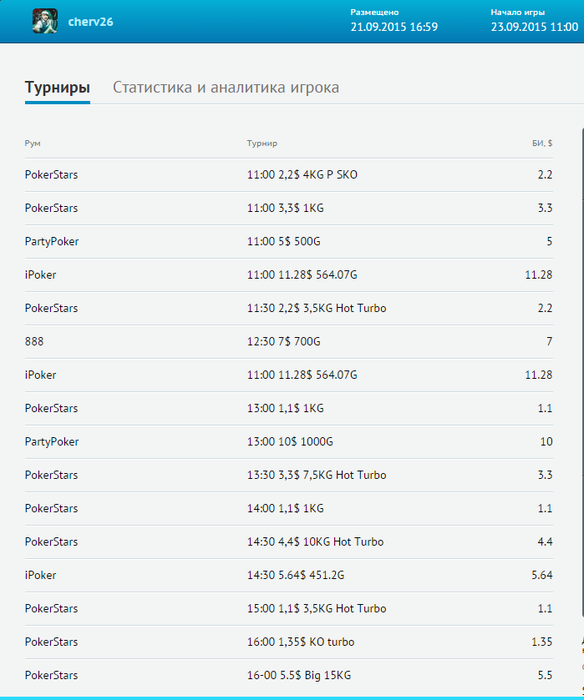Screen dimensions: 584x700
Task: Click the БИ, $ column header
Action: point(542,143)
